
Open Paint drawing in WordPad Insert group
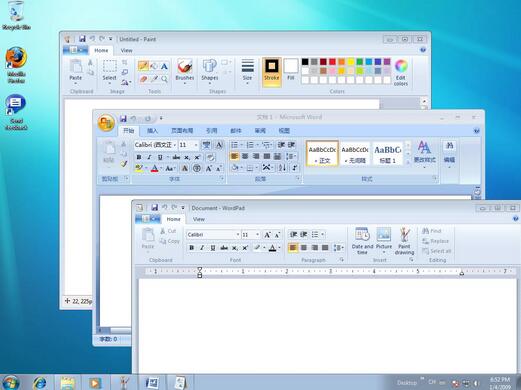[x=404, y=241]
